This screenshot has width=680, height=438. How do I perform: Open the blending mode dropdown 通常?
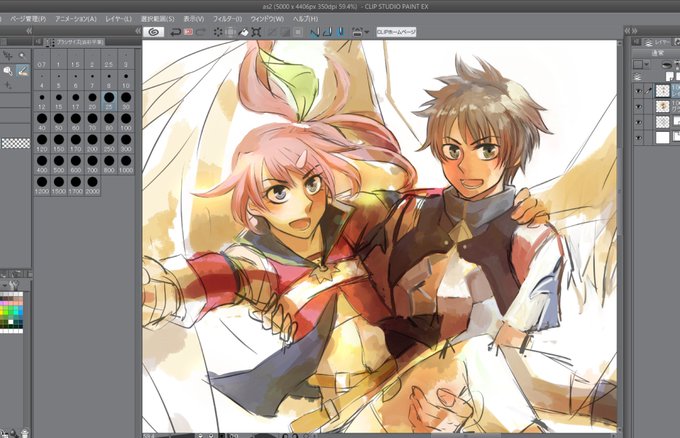point(656,53)
